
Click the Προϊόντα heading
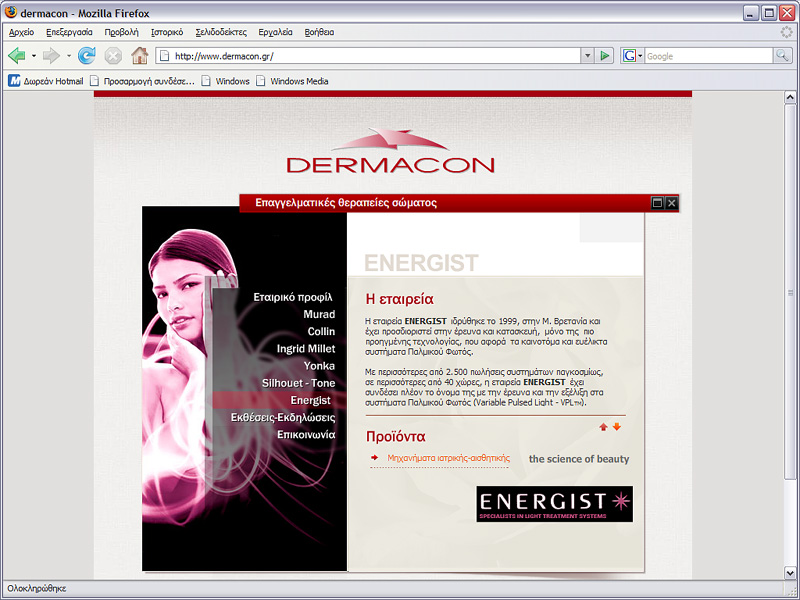[x=395, y=437]
